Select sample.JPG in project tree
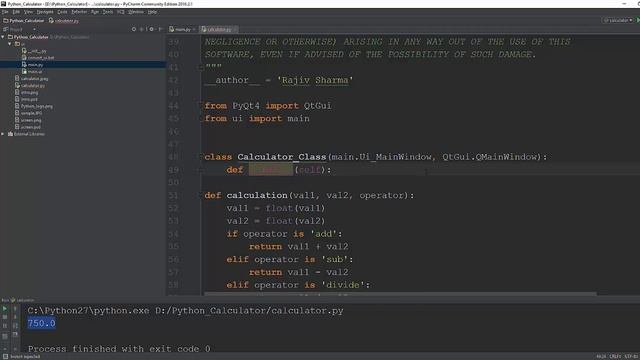Image resolution: width=640 pixels, height=360 pixels. click(x=29, y=113)
